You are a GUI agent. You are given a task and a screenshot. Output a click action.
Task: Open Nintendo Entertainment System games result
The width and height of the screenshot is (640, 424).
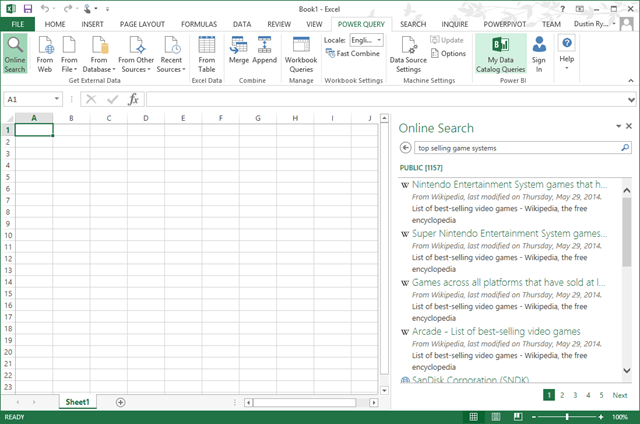coord(509,184)
